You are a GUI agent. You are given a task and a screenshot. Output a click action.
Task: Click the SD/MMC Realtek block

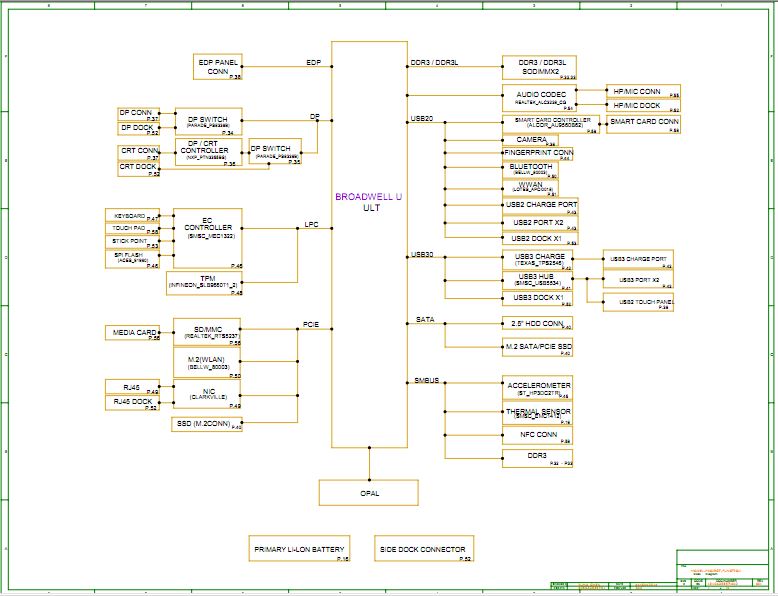pyautogui.click(x=207, y=333)
